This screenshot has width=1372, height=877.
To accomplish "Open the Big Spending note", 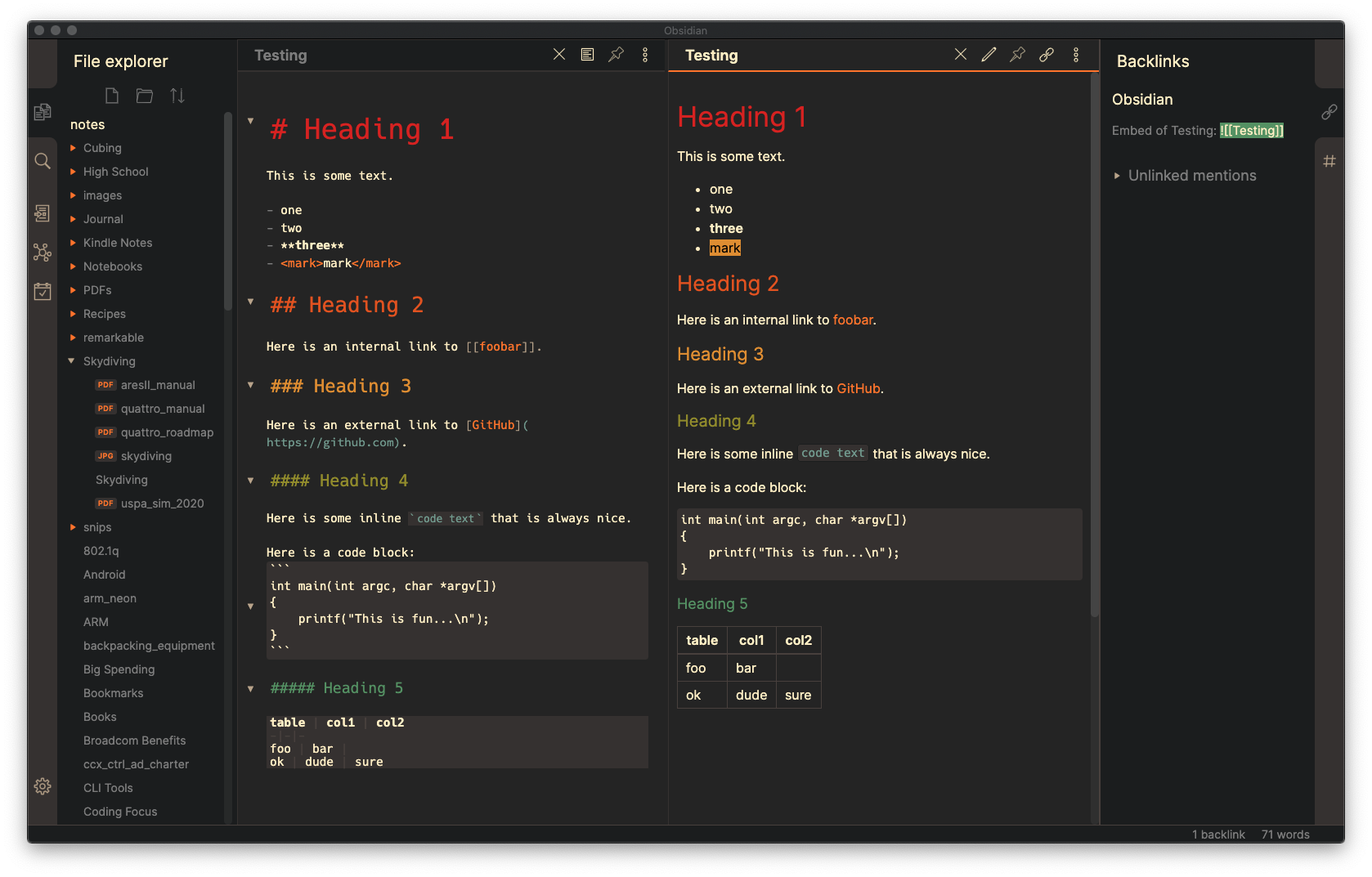I will [x=119, y=669].
